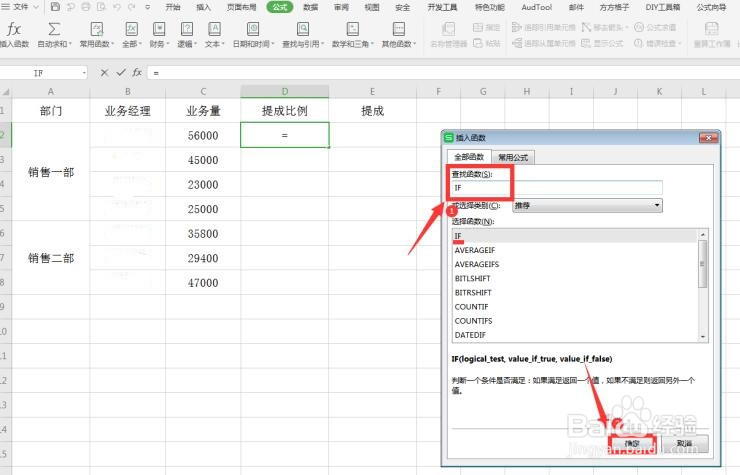Switch to the Home (开始) ribbon tab

coord(173,7)
